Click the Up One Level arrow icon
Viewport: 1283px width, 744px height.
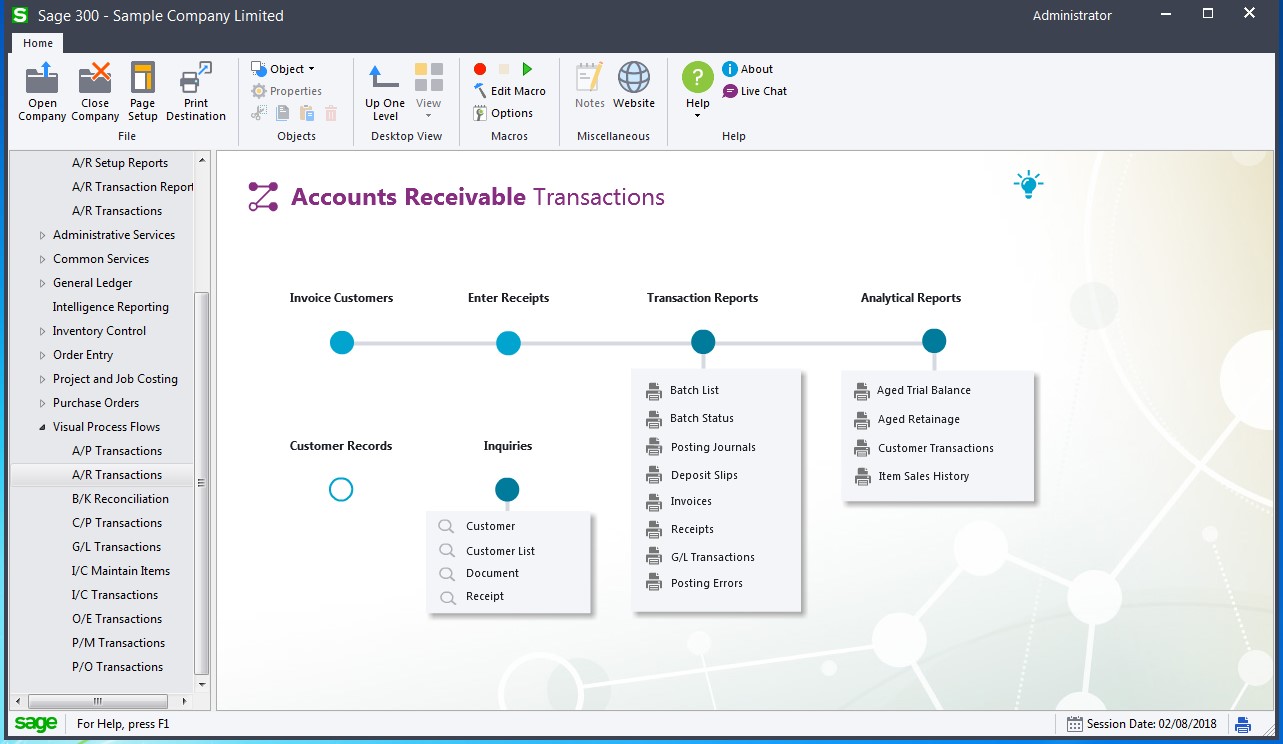coord(385,79)
